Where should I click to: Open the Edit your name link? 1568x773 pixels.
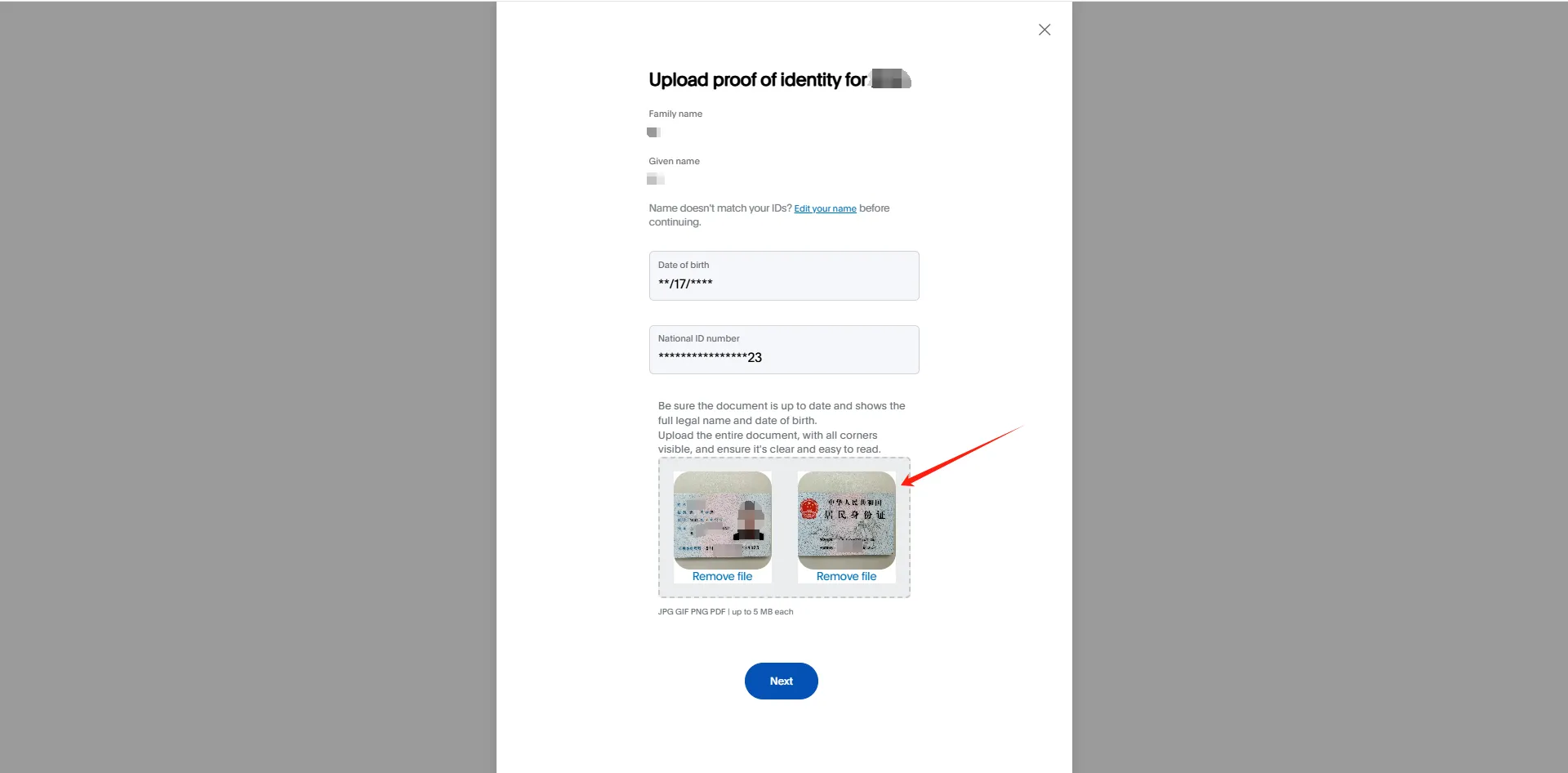(825, 208)
